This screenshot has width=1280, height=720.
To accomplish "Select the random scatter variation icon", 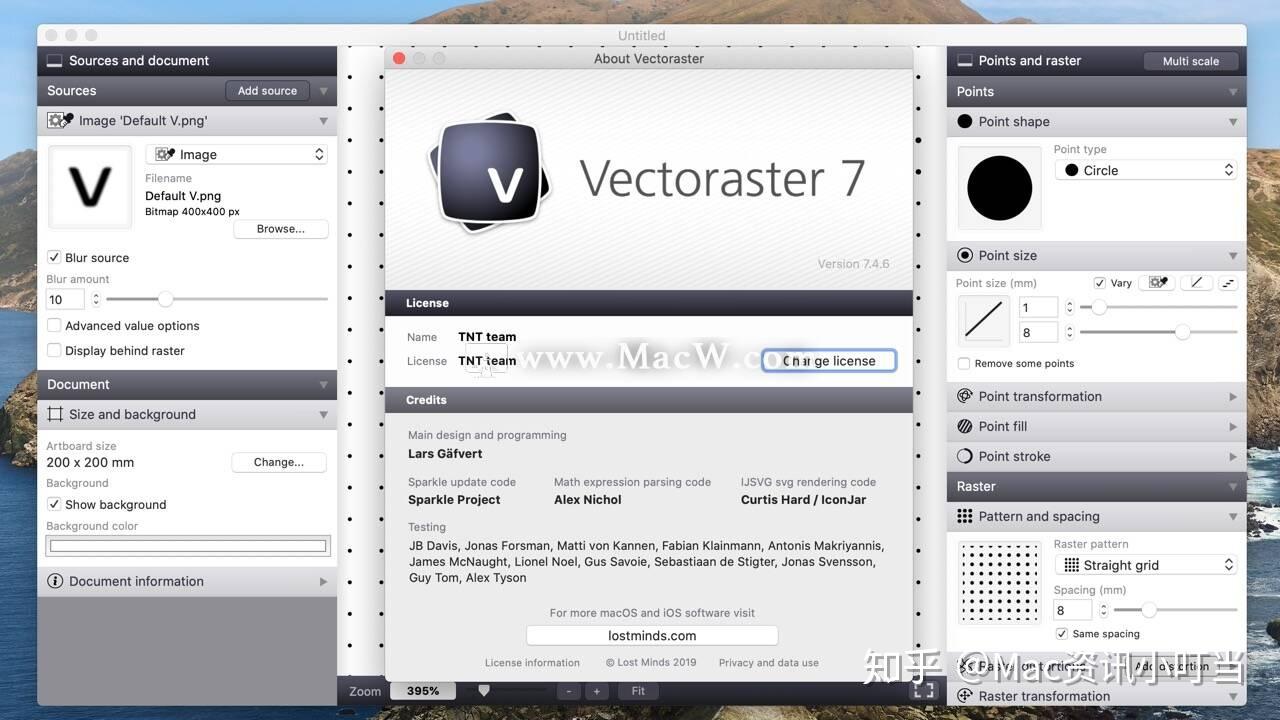I will [1227, 283].
